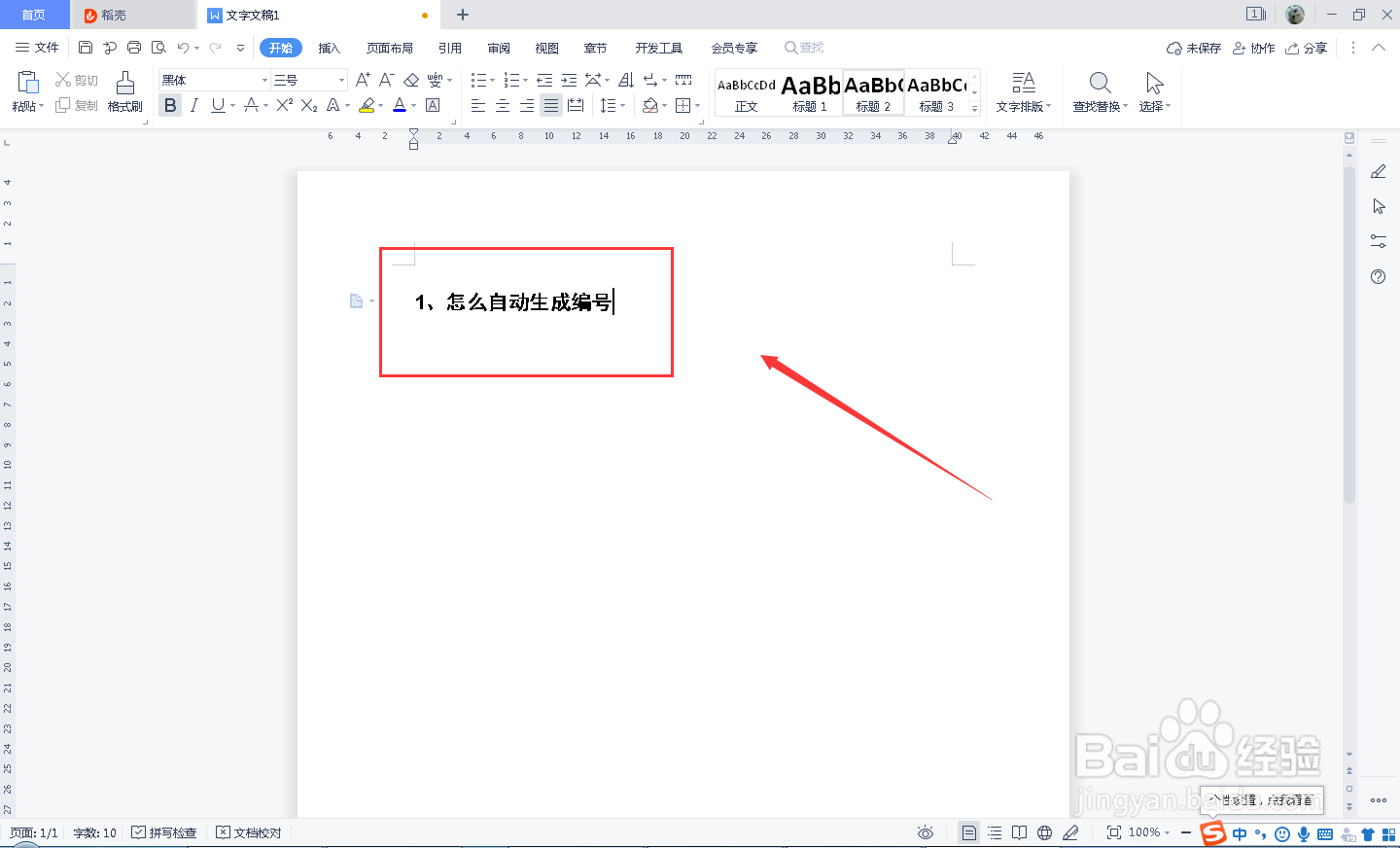Toggle bold formatting on selected text
Image resolution: width=1400 pixels, height=848 pixels.
click(170, 105)
